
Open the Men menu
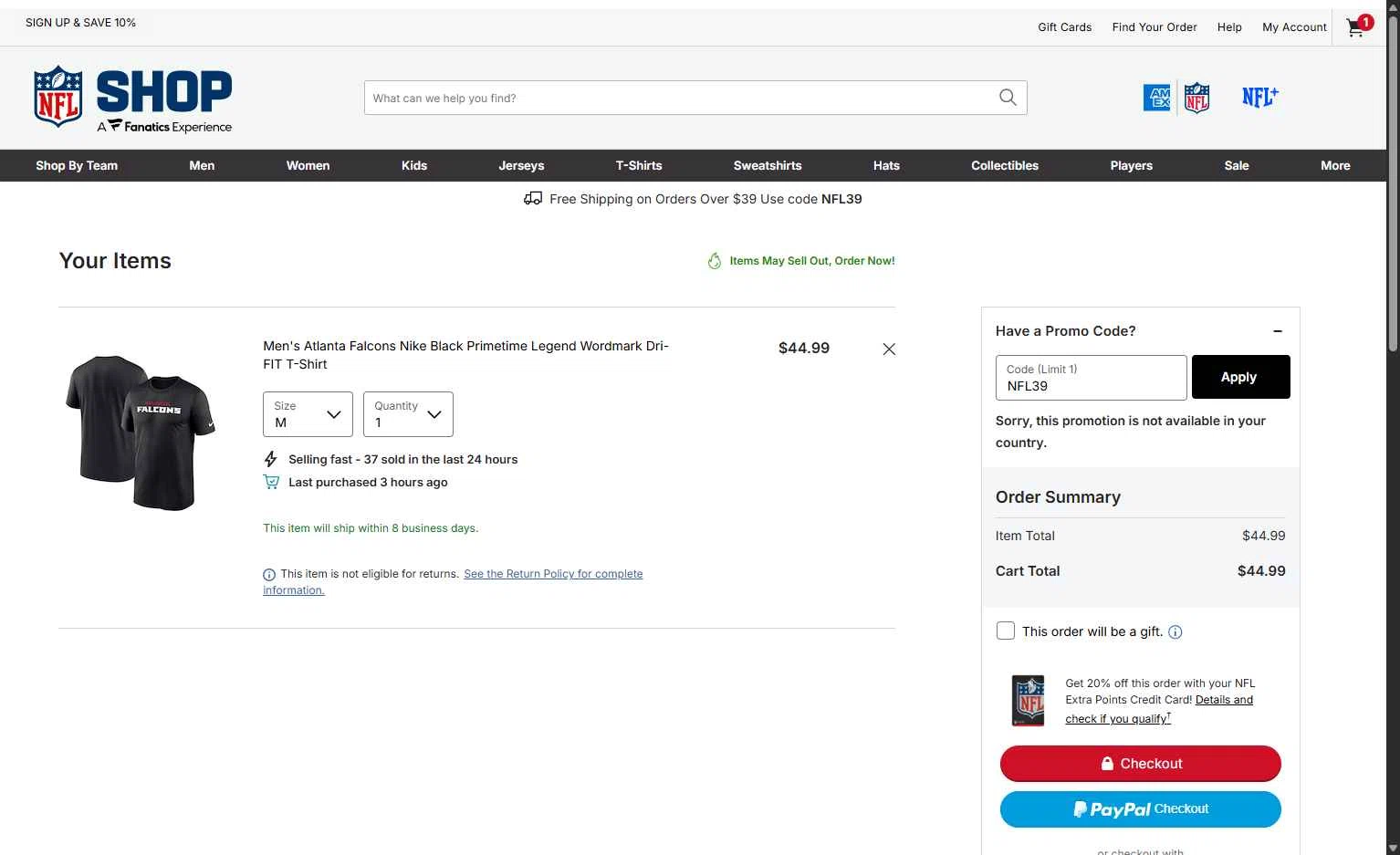(x=202, y=165)
